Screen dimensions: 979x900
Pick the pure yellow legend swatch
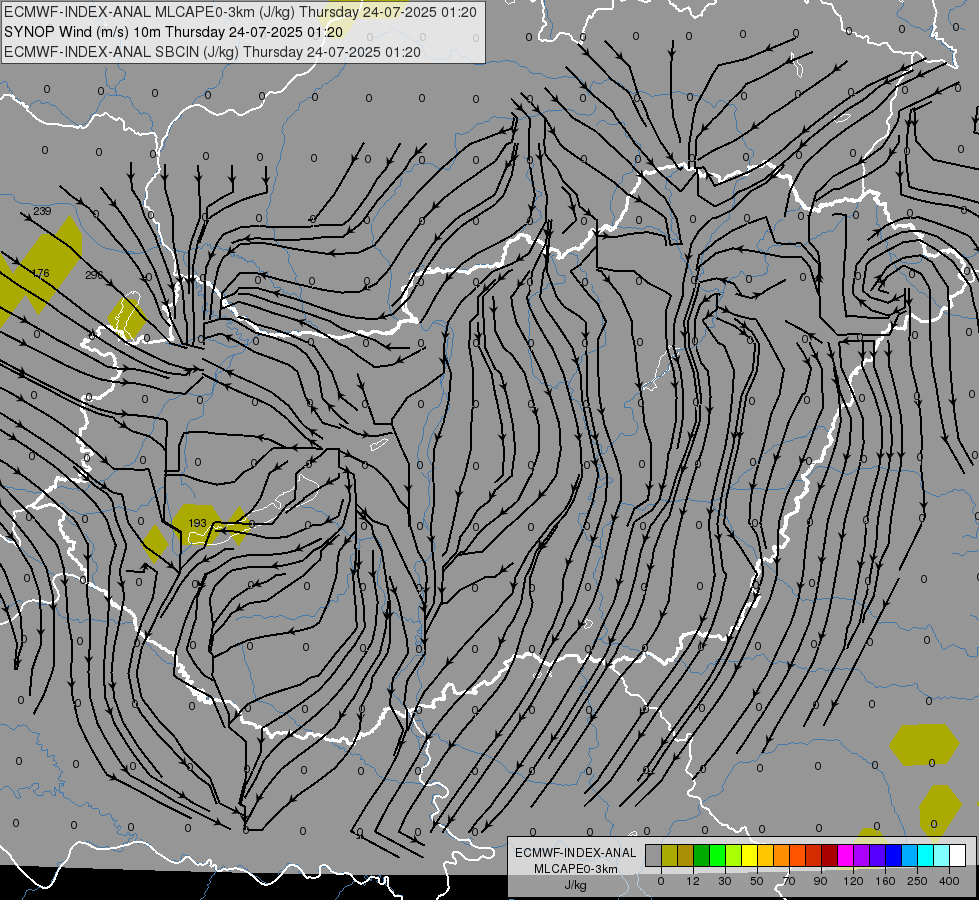pyautogui.click(x=750, y=856)
